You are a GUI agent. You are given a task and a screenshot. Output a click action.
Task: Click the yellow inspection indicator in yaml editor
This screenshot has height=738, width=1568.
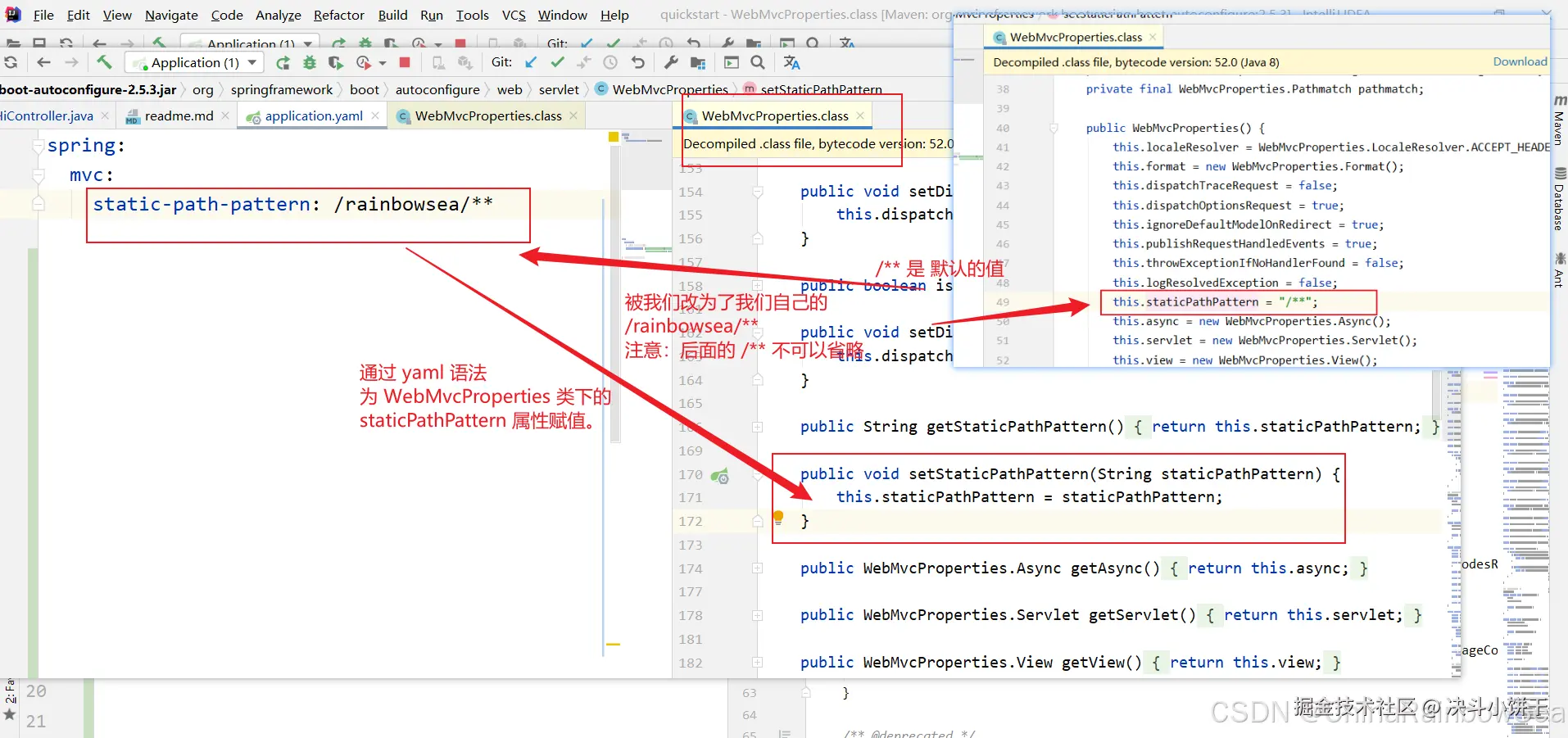point(614,137)
